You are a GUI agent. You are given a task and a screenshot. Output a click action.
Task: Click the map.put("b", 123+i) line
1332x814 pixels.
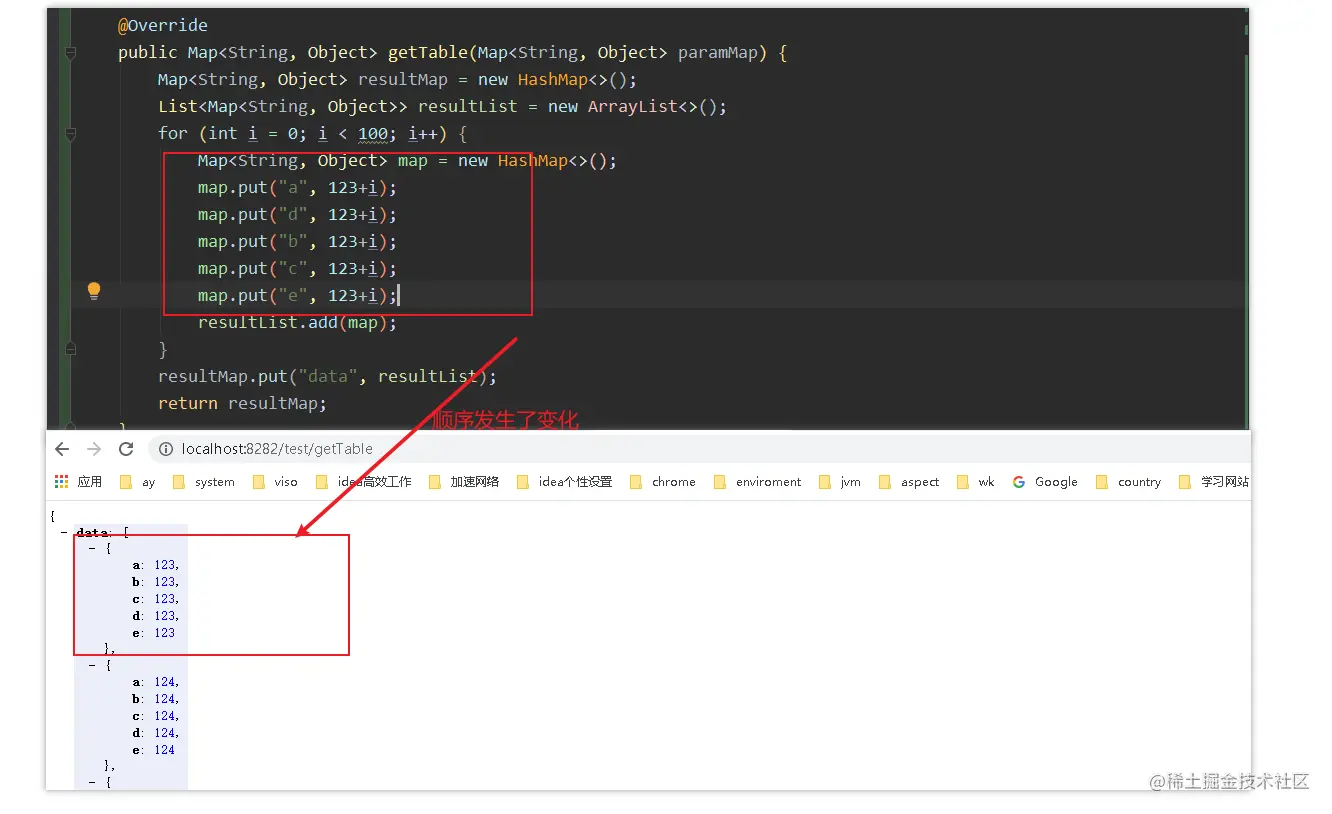point(297,241)
